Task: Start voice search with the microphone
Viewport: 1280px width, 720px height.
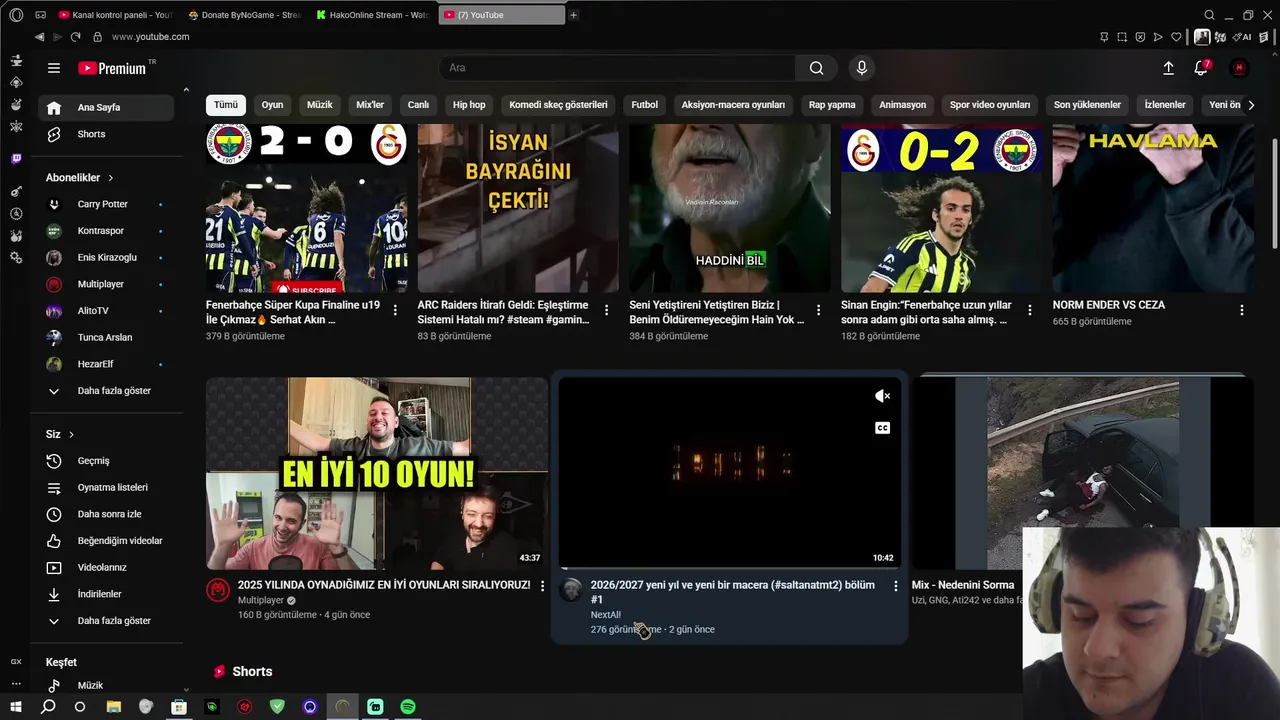Action: point(862,68)
